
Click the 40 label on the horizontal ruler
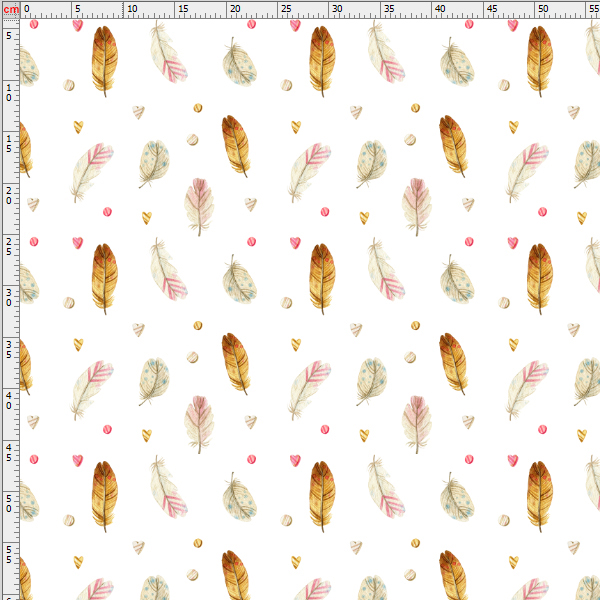tap(440, 8)
